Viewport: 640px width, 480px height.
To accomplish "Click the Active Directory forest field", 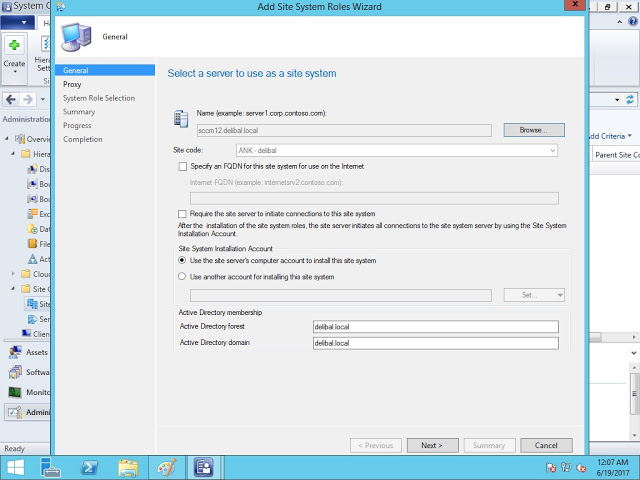I will point(434,326).
